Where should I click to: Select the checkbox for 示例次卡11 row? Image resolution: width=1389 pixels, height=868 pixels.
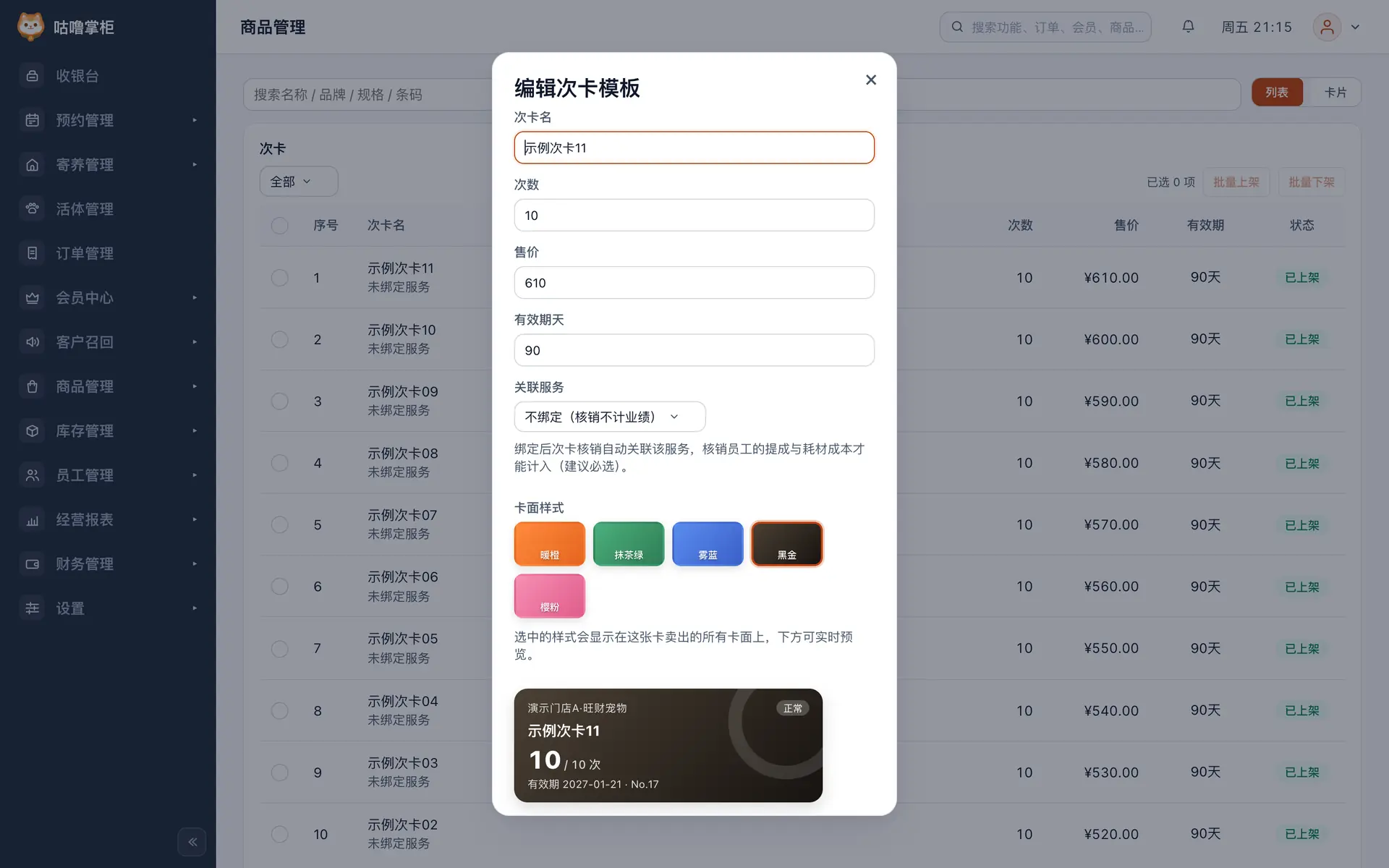[279, 278]
